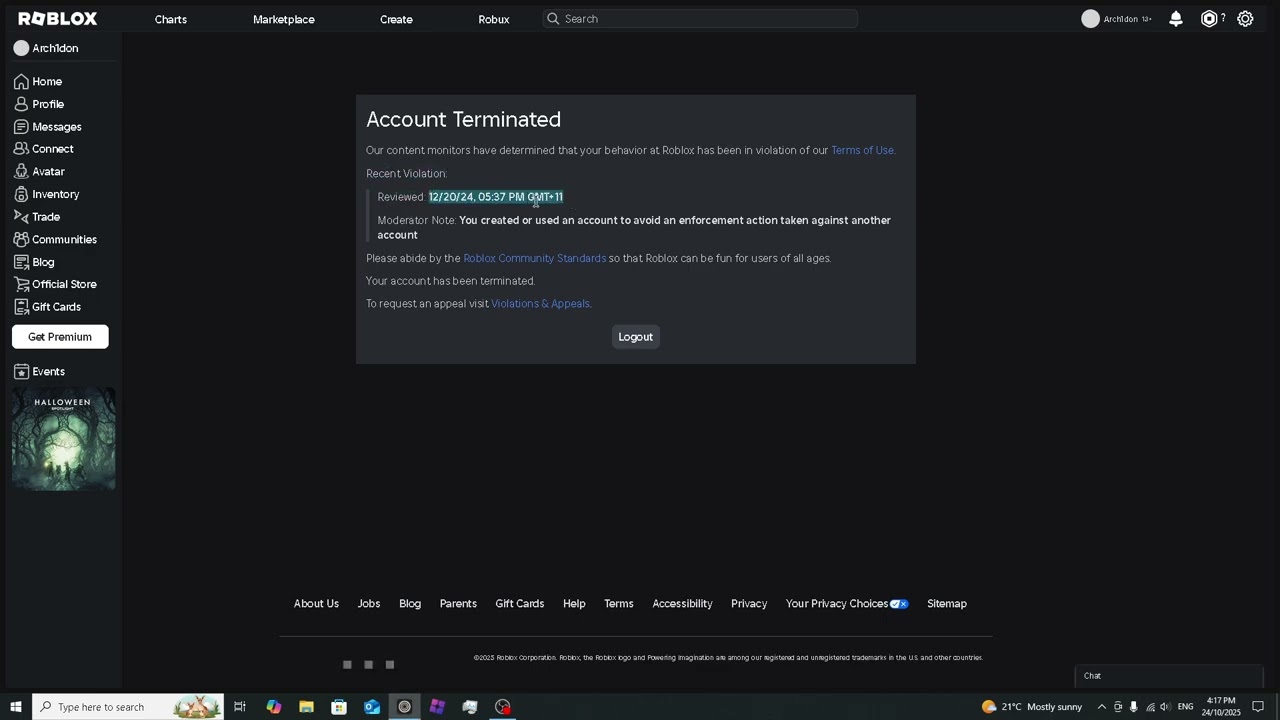
Task: Click the Get Premium button
Action: tap(60, 337)
